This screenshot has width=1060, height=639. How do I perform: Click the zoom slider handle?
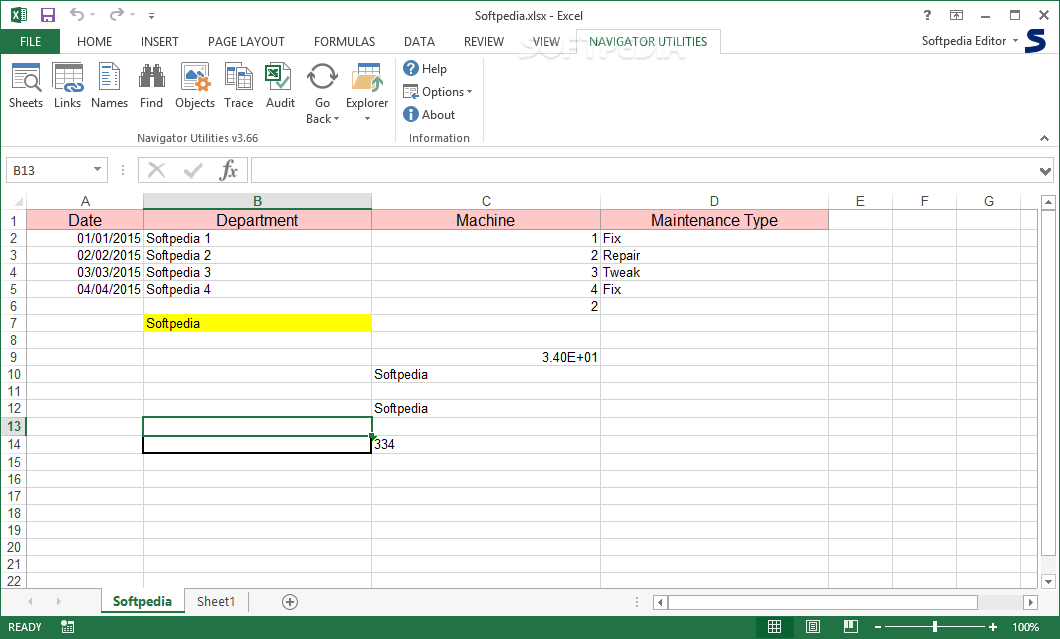935,628
